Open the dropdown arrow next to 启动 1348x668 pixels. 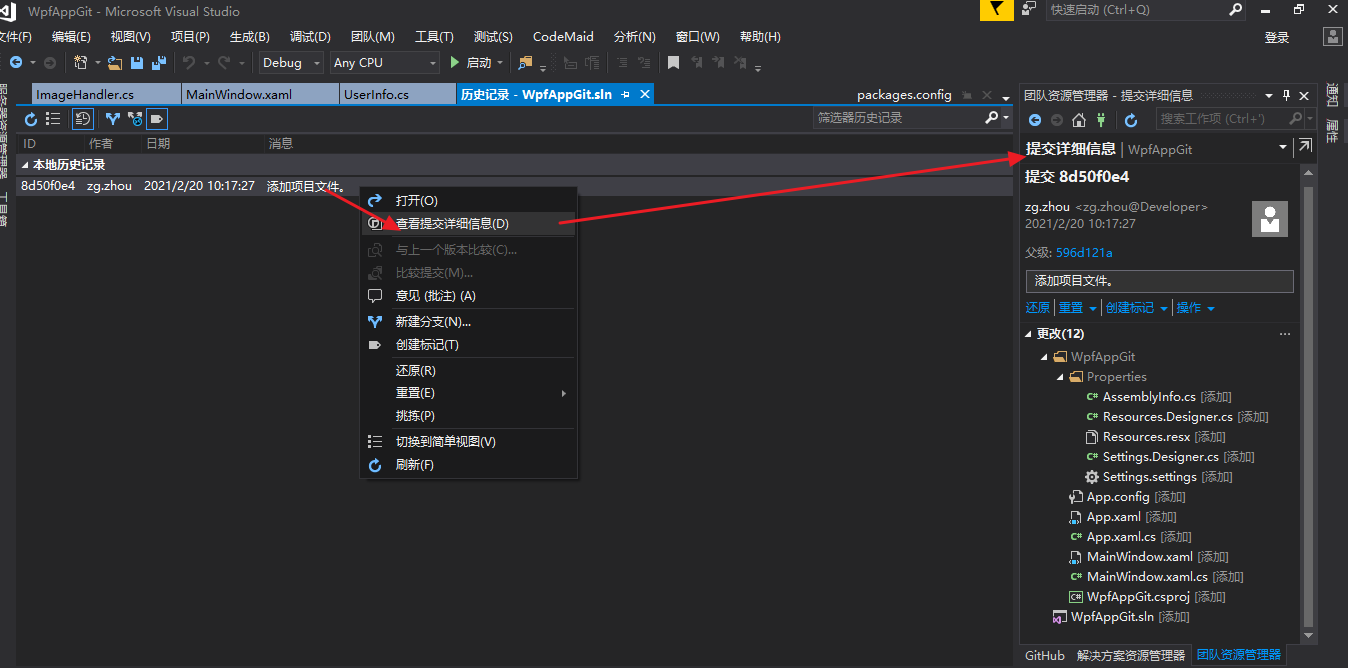502,62
